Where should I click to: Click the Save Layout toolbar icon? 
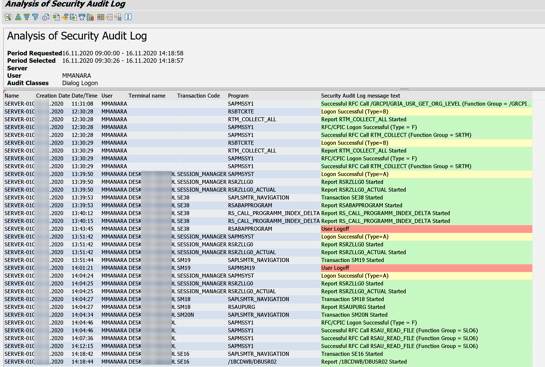pos(118,17)
